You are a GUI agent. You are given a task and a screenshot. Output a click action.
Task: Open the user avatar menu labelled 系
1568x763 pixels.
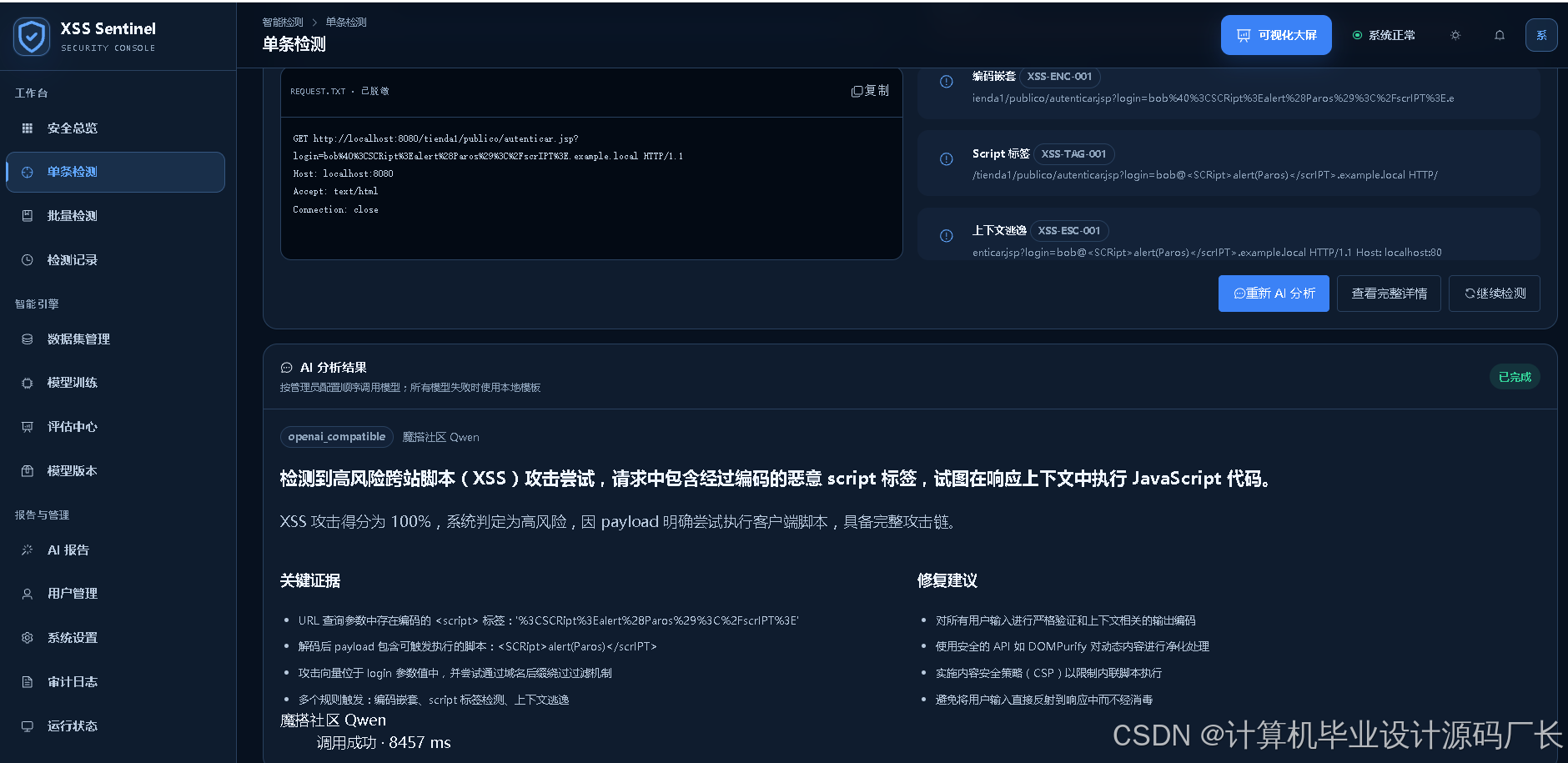tap(1541, 35)
